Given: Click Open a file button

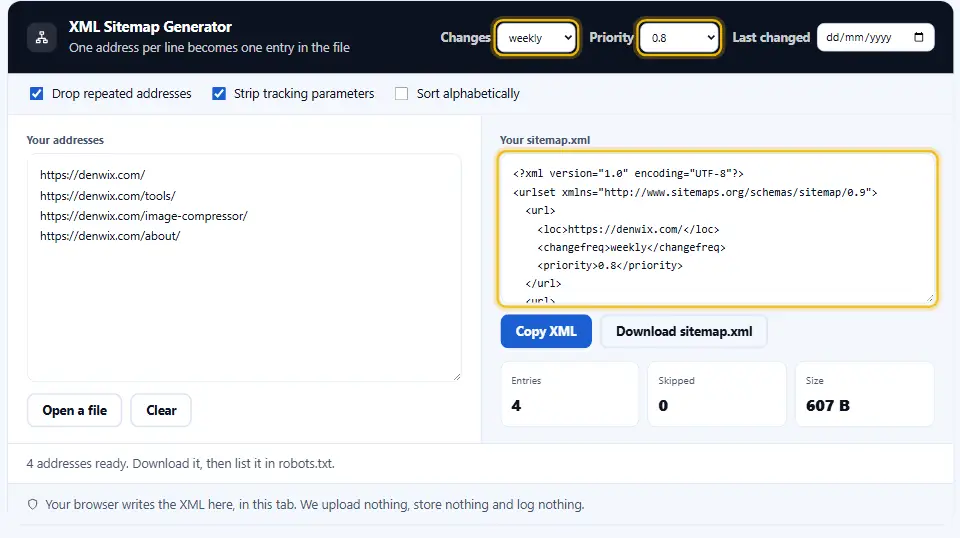Looking at the screenshot, I should point(75,410).
